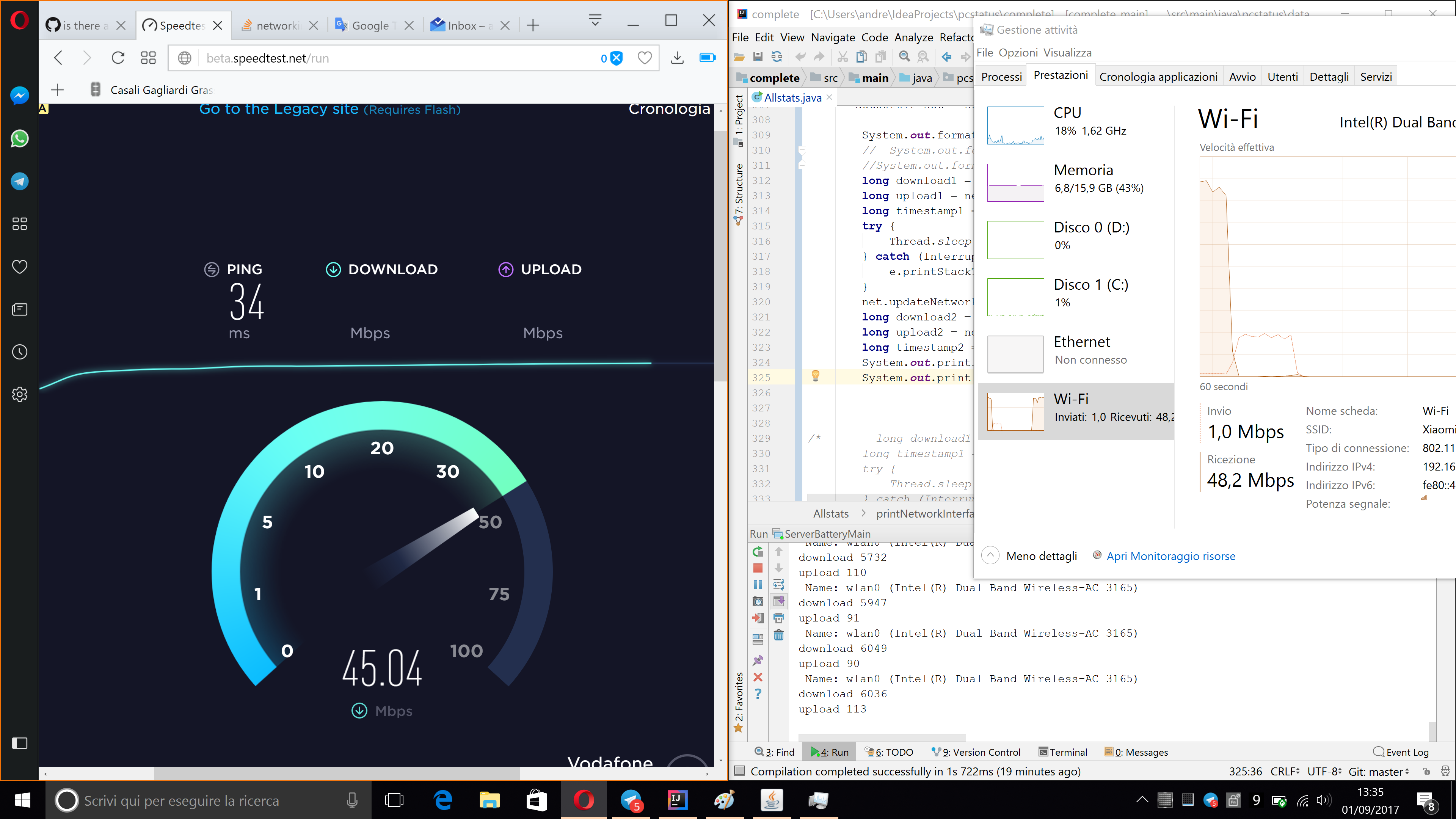Open new tab in Opera
Viewport: 1456px width, 819px height.
click(532, 25)
